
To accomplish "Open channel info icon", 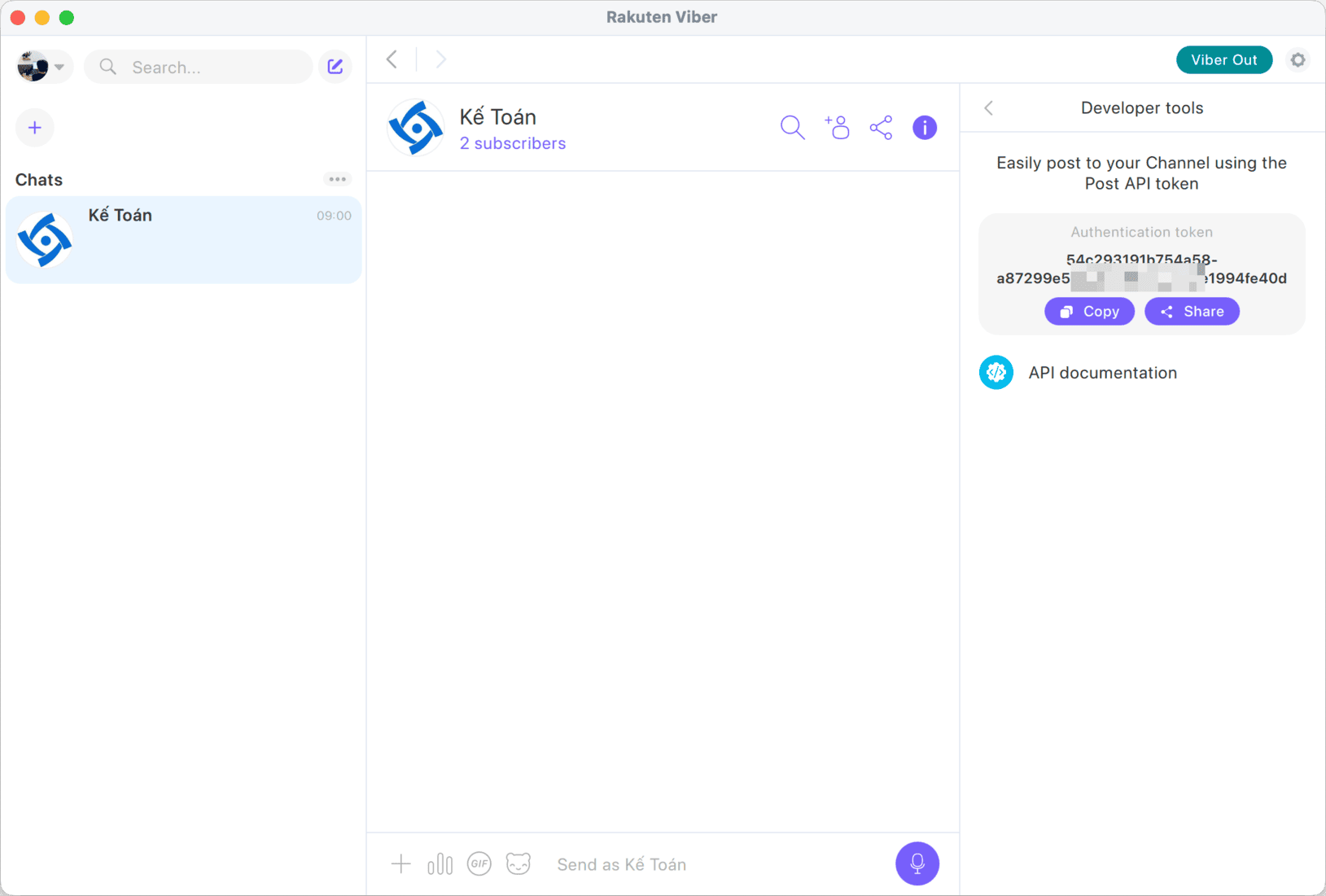I will tap(925, 128).
